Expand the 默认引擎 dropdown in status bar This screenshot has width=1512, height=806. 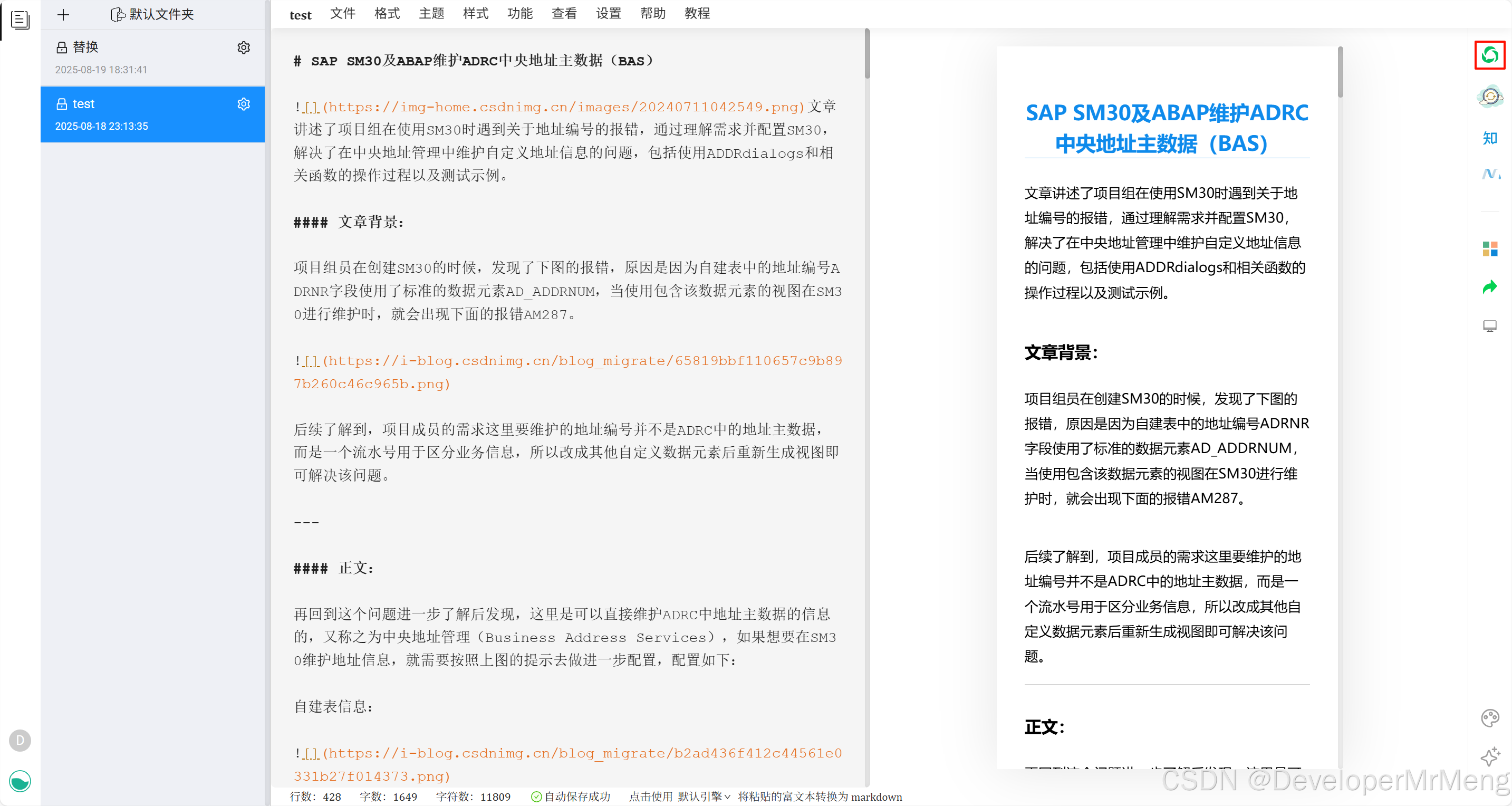click(x=703, y=797)
